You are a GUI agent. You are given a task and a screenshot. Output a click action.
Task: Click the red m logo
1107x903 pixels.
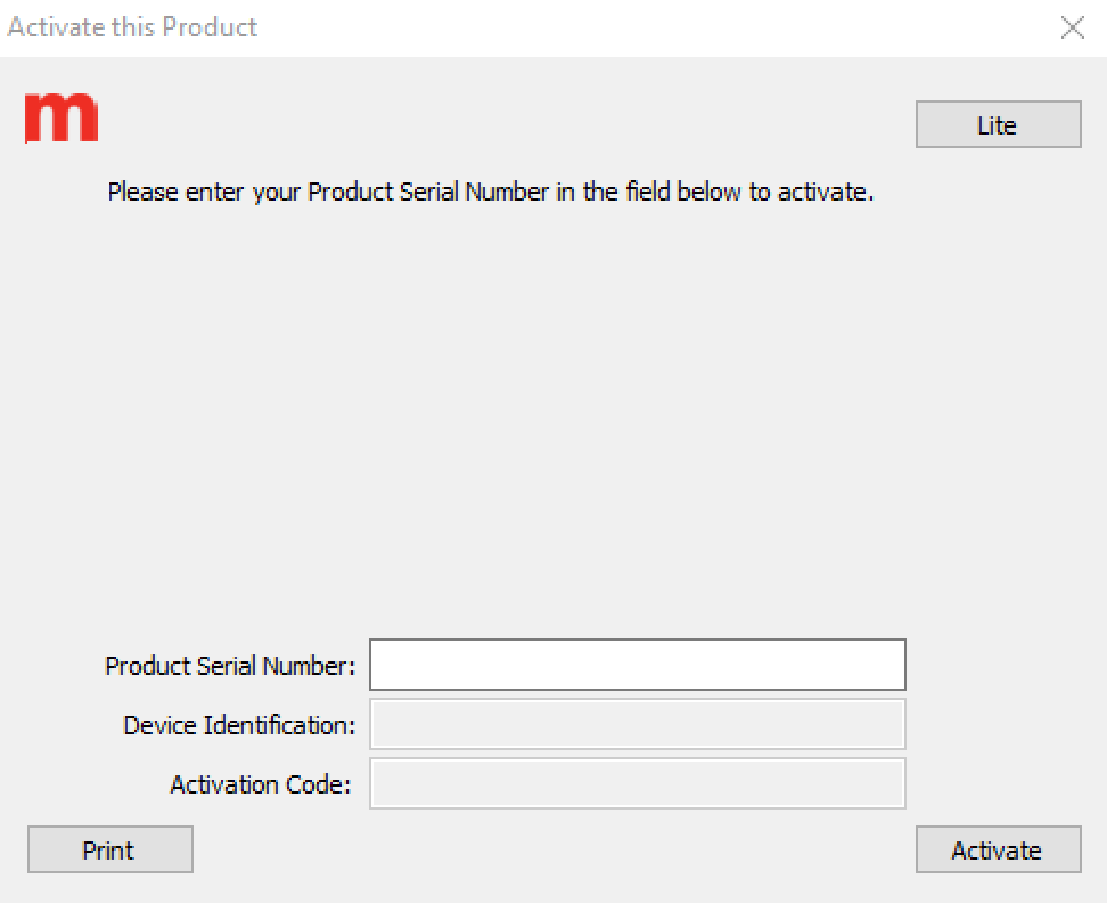pos(61,119)
